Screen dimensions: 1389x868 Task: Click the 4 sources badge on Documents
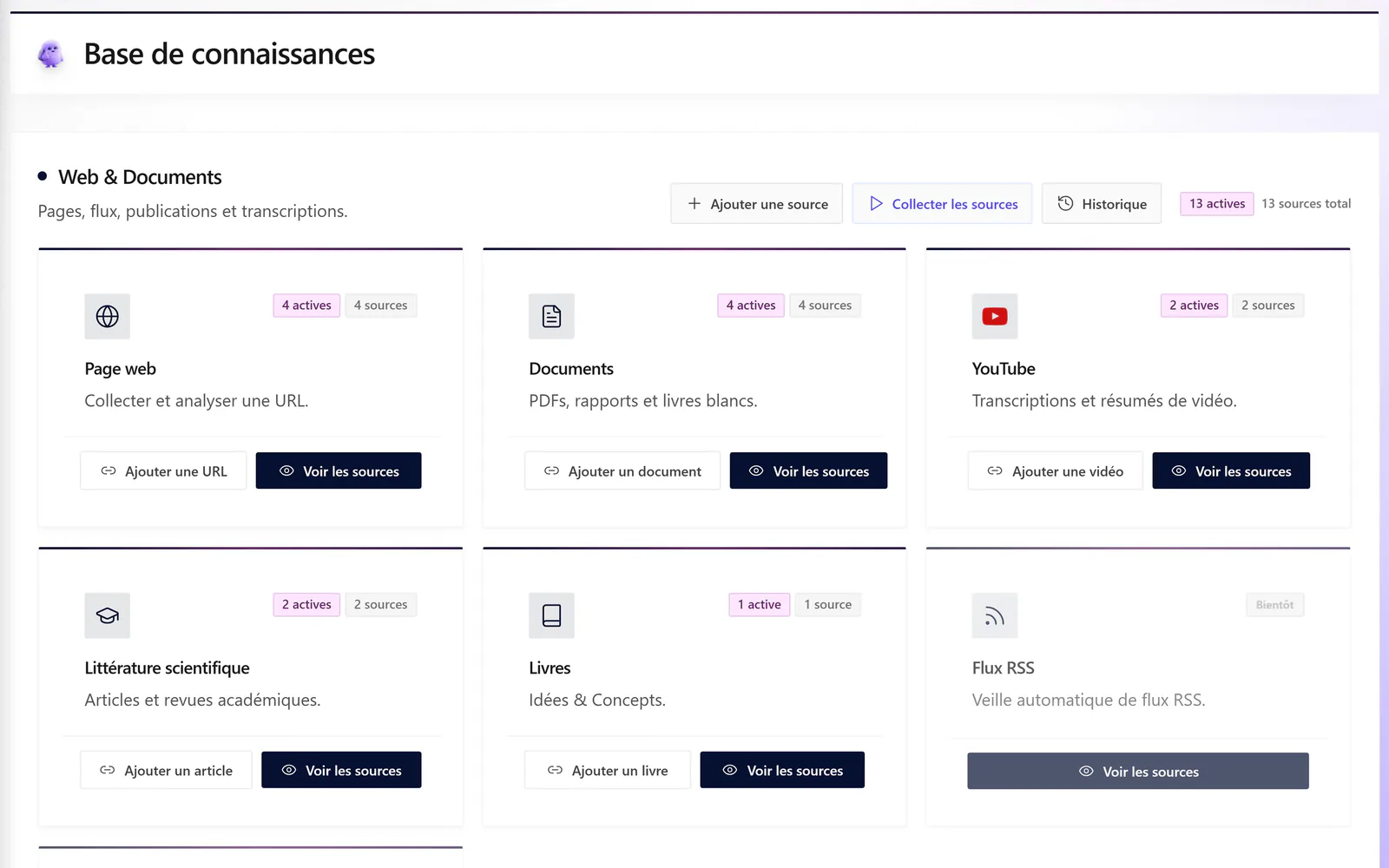click(x=825, y=306)
